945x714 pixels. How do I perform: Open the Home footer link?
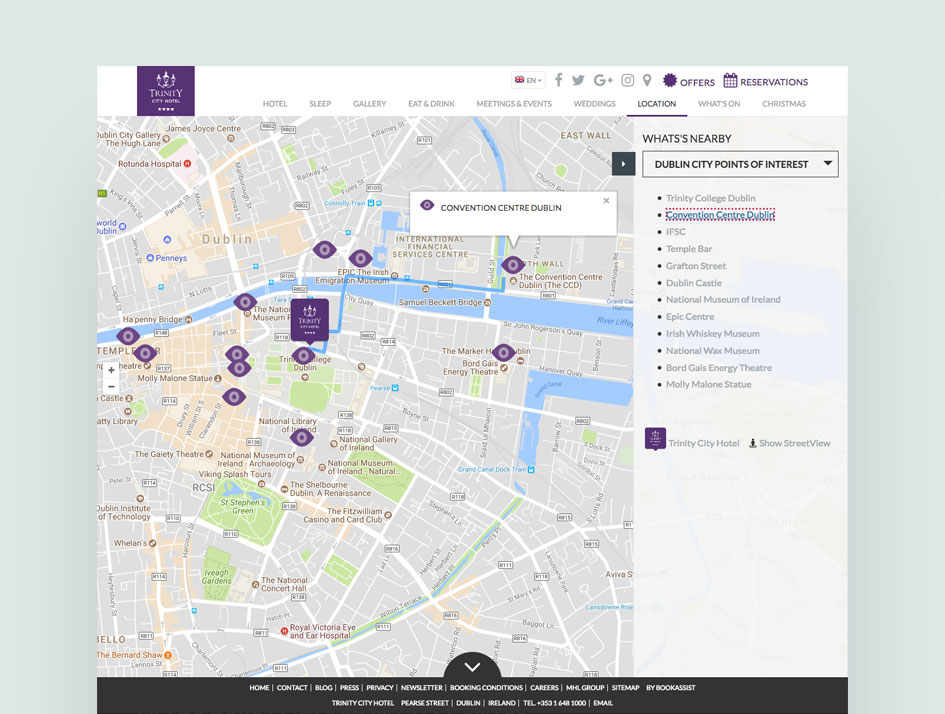click(259, 687)
